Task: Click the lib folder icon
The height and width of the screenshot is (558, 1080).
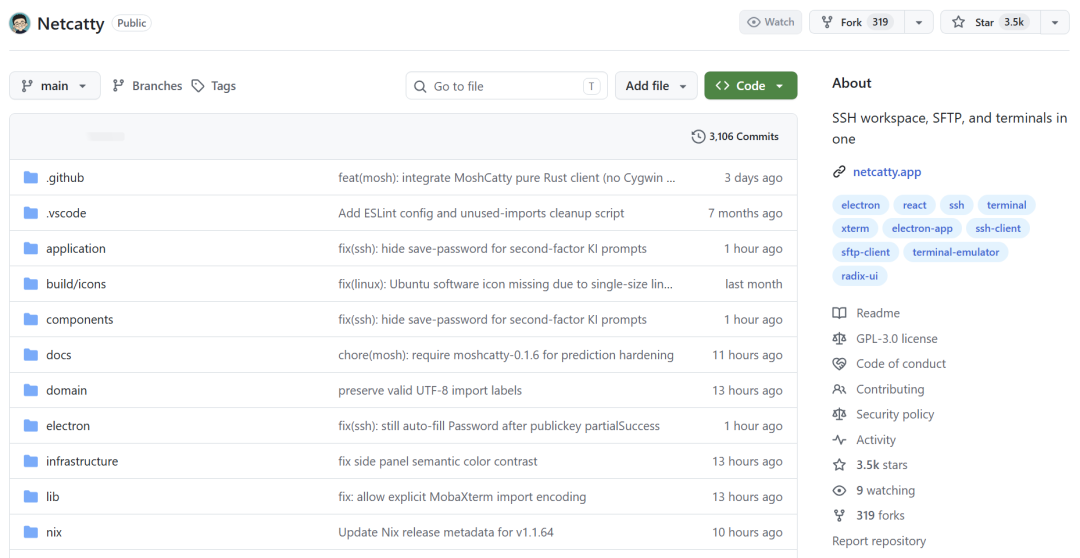Action: point(30,497)
